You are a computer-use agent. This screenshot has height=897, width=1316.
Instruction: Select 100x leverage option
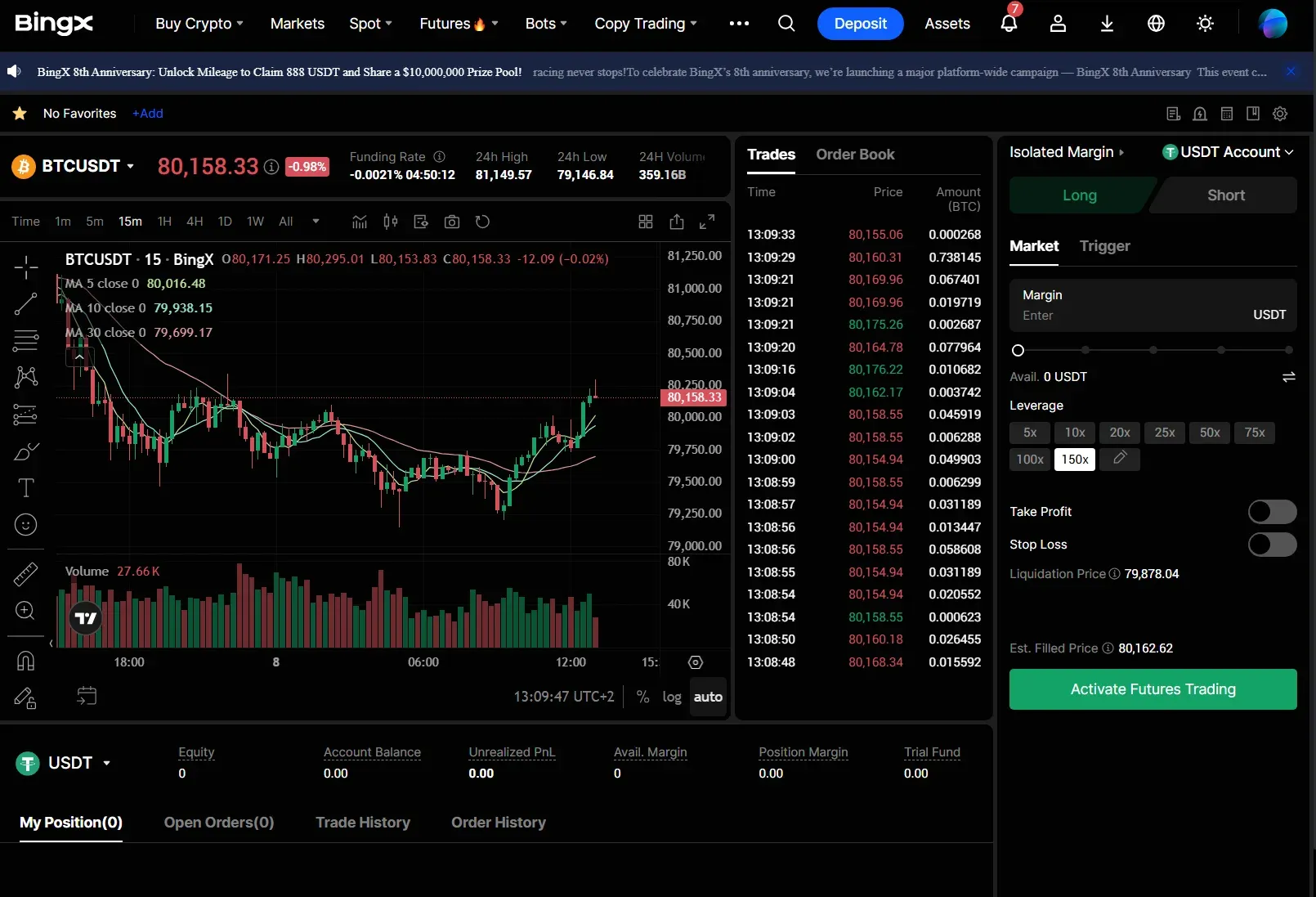click(1030, 460)
